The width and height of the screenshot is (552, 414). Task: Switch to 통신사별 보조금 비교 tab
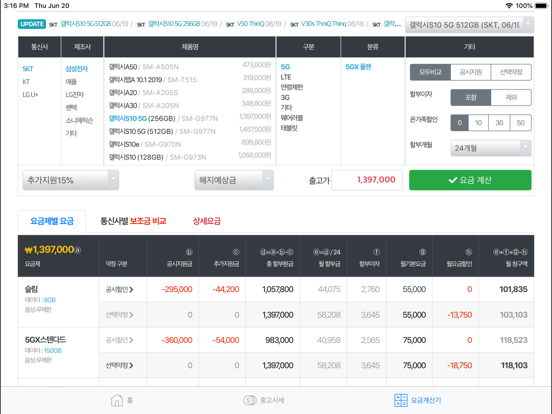133,221
